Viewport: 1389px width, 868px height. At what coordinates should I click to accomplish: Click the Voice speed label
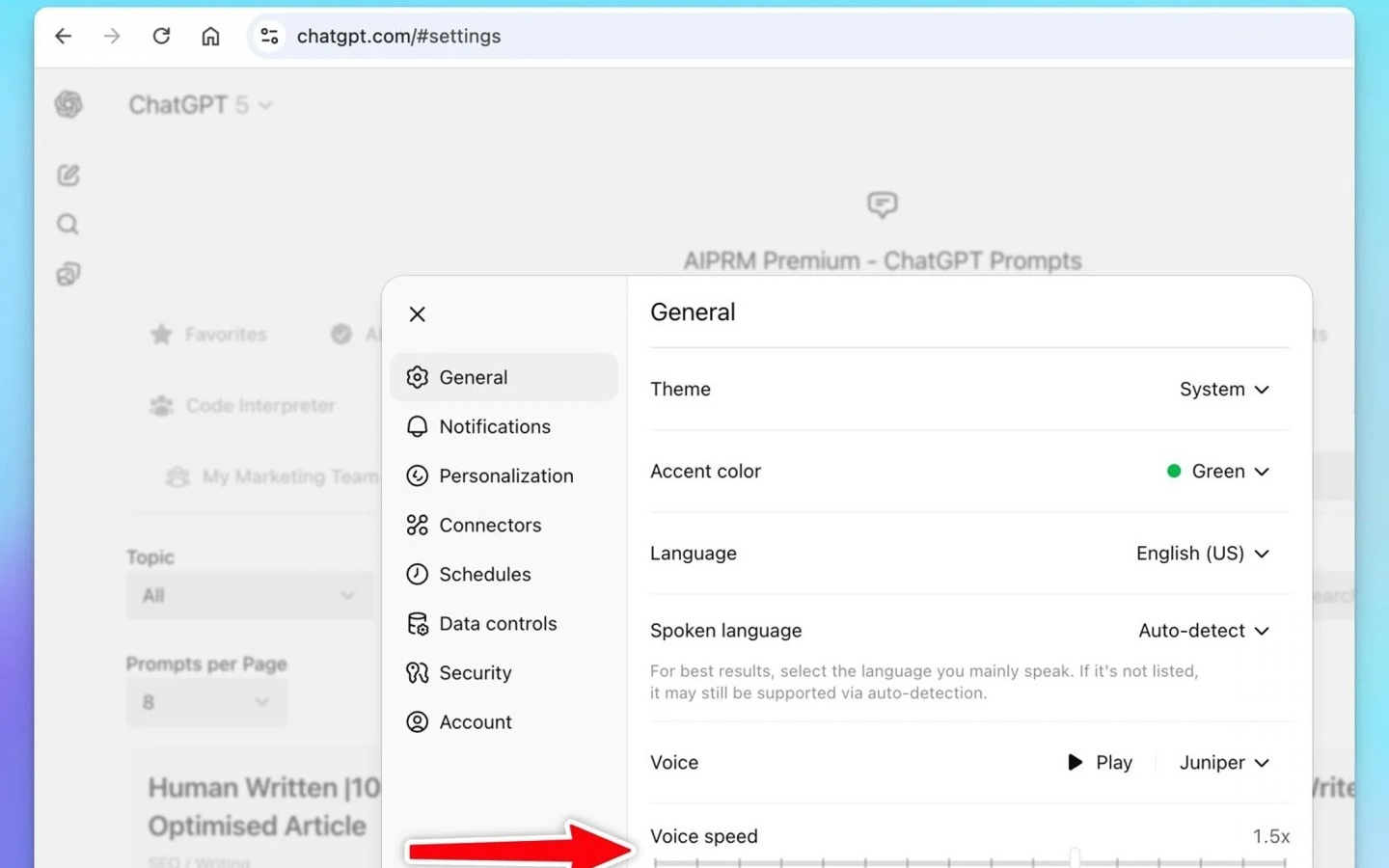pos(704,836)
